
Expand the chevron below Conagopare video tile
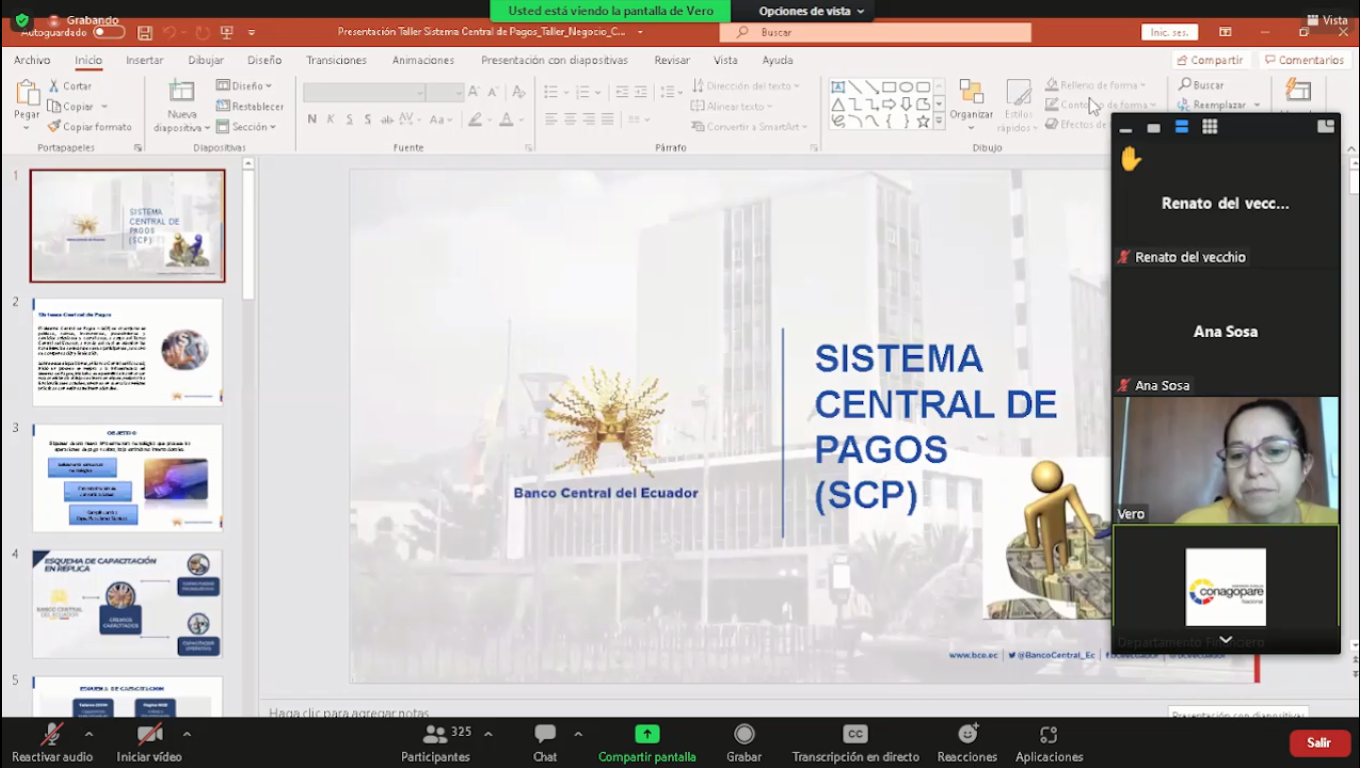pos(1225,640)
